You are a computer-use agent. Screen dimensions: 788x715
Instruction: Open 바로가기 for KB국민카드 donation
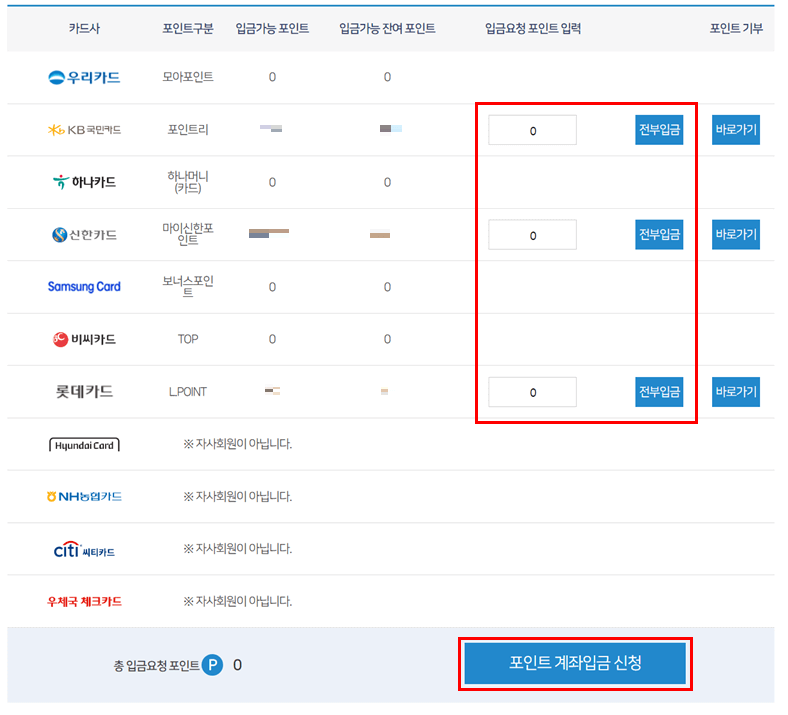coord(736,130)
